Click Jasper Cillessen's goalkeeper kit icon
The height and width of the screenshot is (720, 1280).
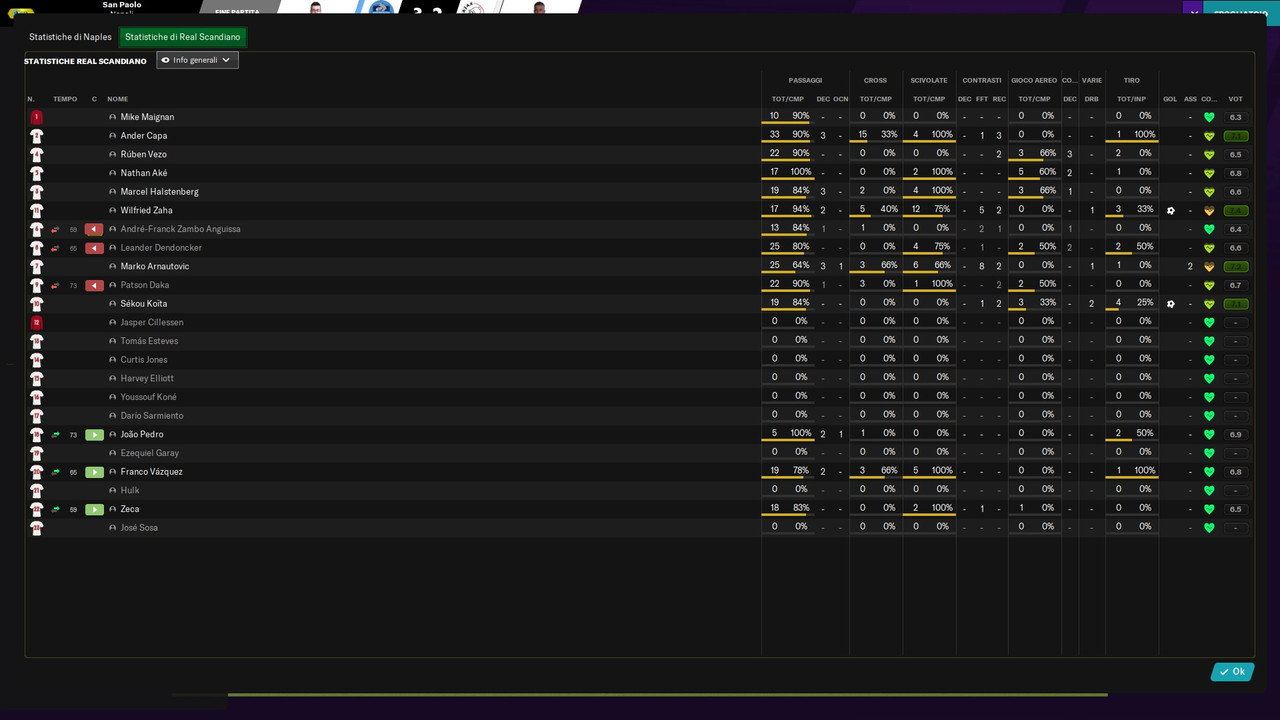(x=37, y=323)
